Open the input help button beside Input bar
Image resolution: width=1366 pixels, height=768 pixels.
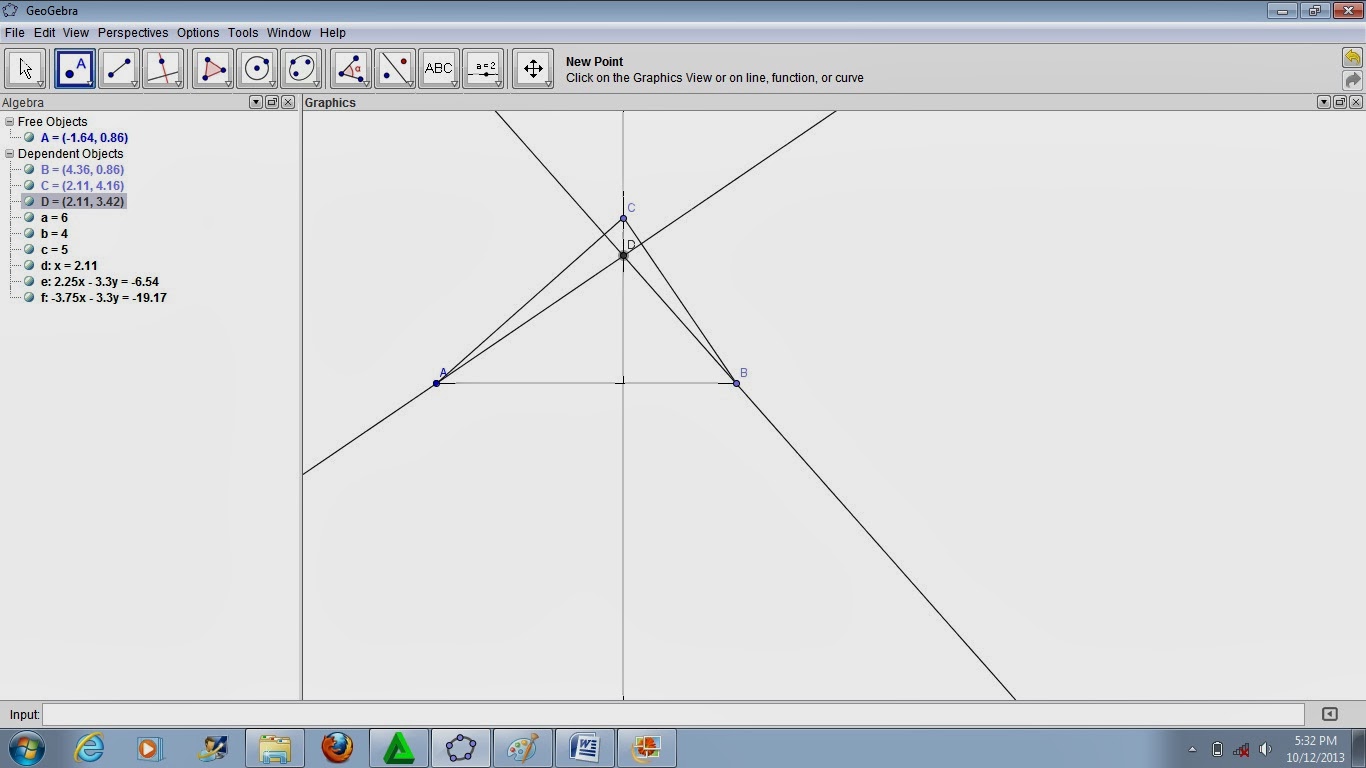click(x=1329, y=714)
